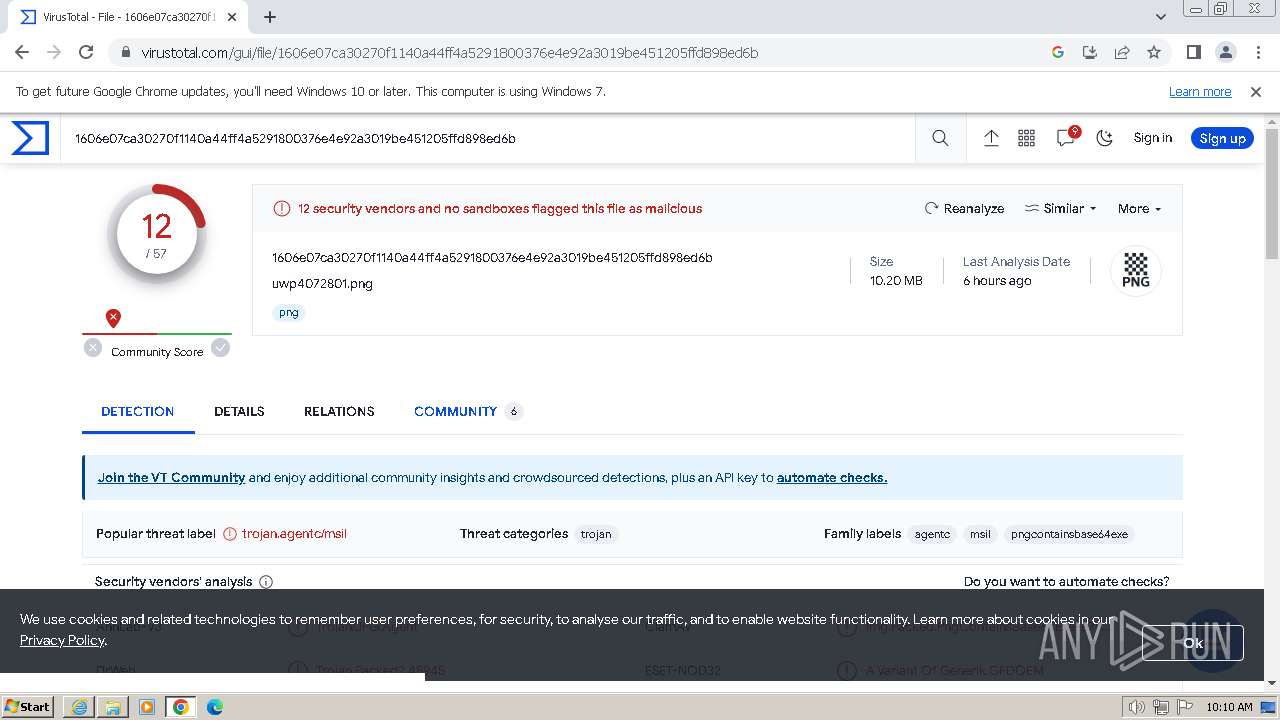Switch to the RELATIONS tab

[x=339, y=411]
